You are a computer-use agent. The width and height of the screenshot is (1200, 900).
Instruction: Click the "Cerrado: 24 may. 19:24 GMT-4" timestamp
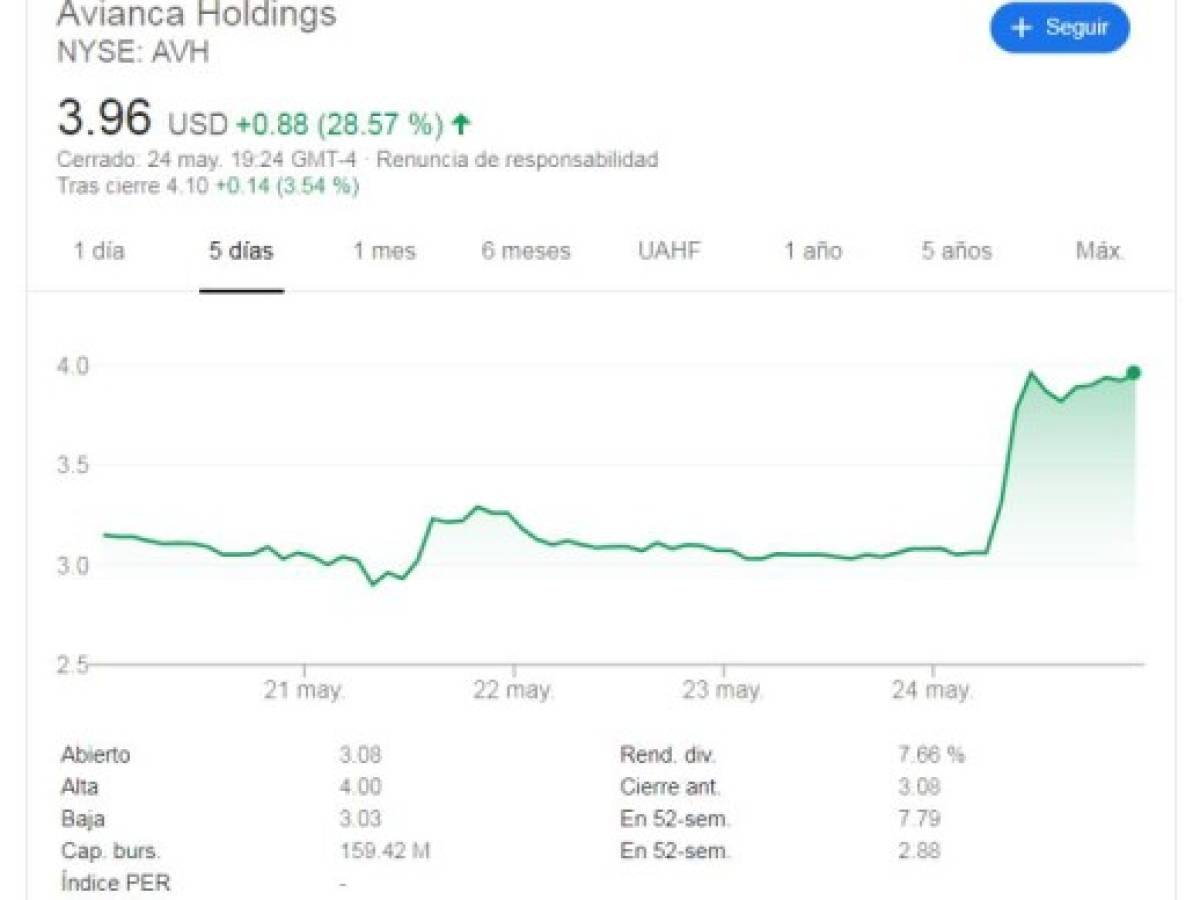207,159
